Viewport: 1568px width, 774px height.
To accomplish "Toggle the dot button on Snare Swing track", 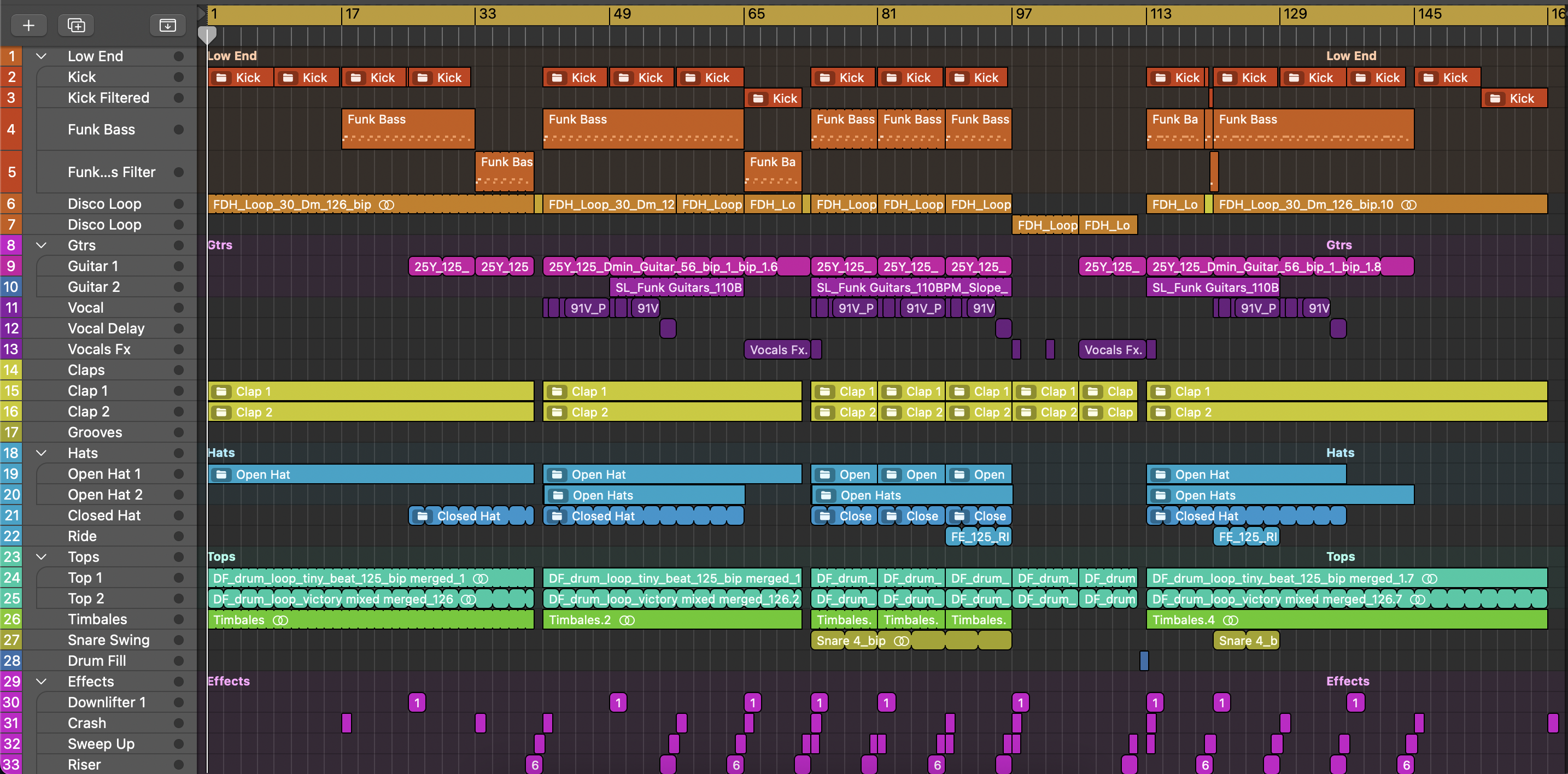I will pos(178,640).
